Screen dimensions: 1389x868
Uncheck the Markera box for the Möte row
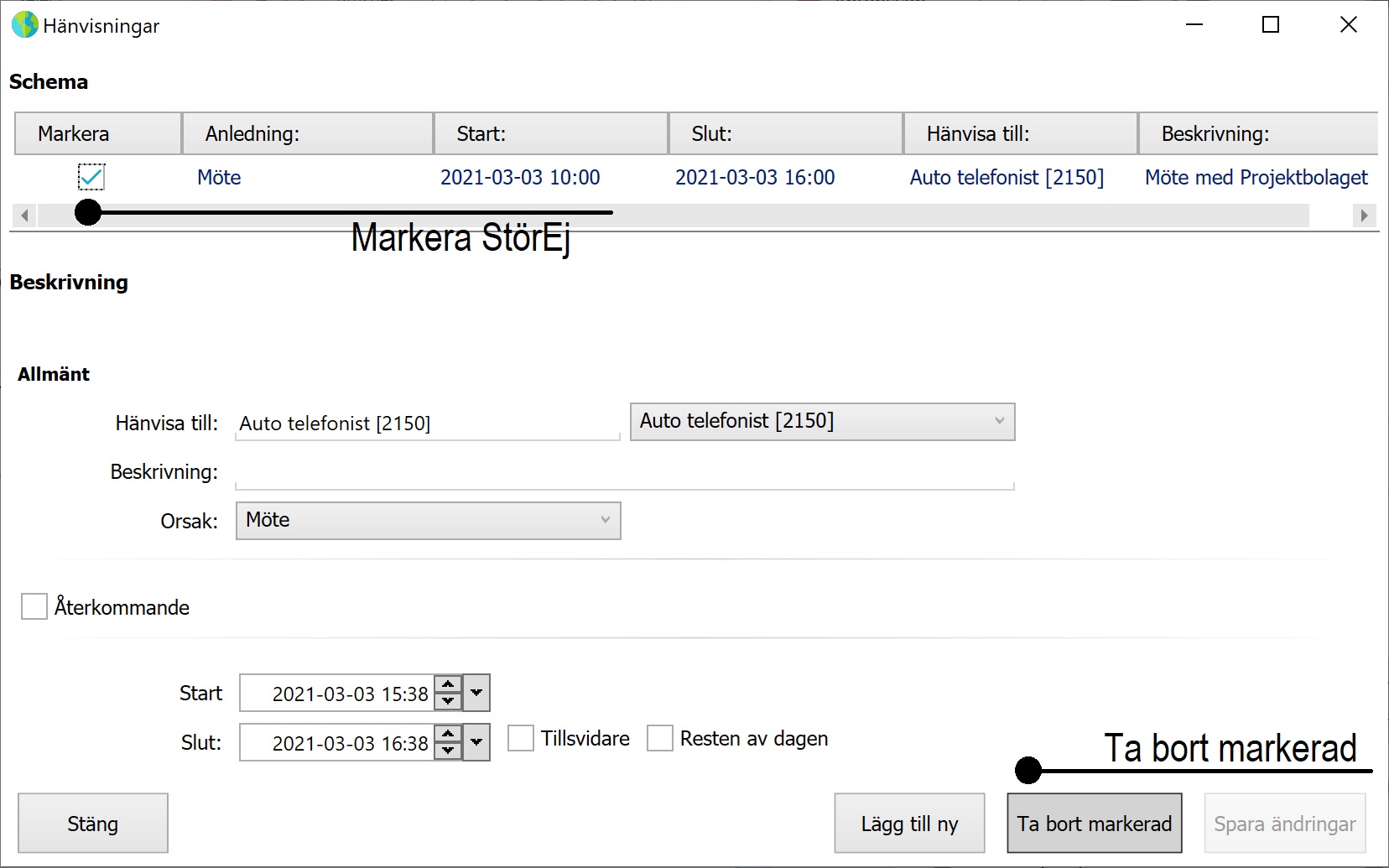click(91, 177)
